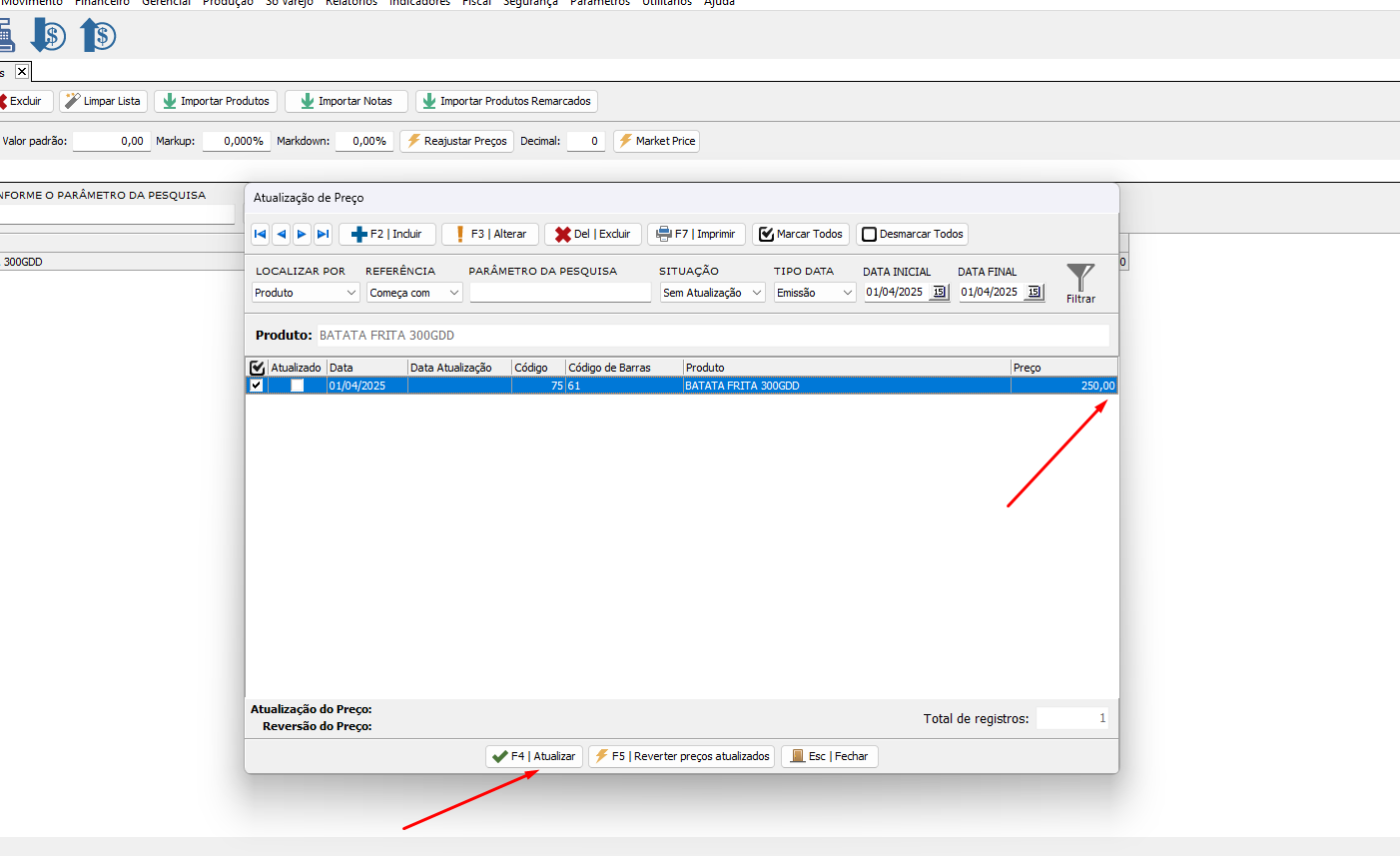This screenshot has width=1400, height=856.
Task: Click the blue dollar up-arrow toolbar icon
Action: point(99,37)
